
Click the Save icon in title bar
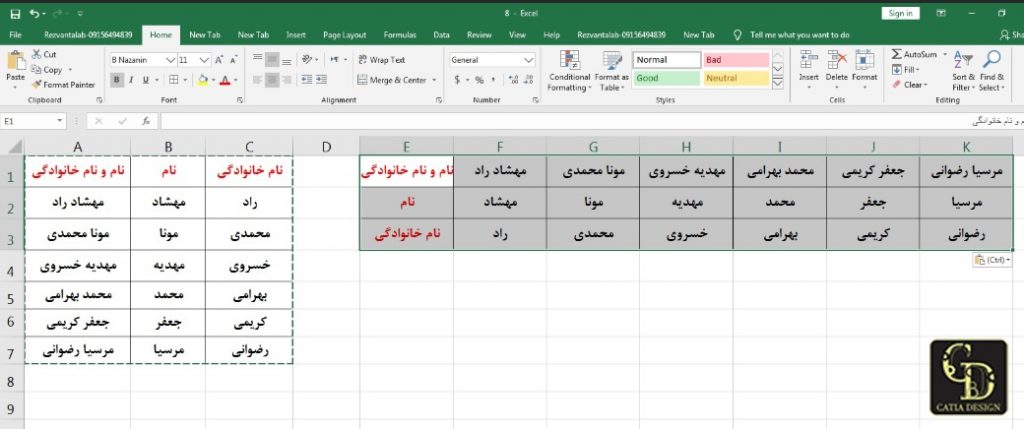click(x=15, y=14)
